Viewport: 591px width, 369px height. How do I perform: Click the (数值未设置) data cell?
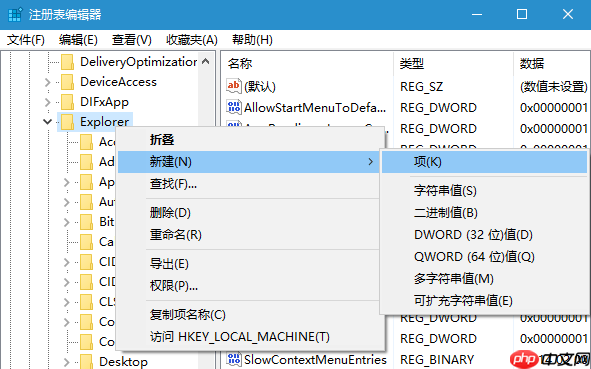[x=554, y=87]
